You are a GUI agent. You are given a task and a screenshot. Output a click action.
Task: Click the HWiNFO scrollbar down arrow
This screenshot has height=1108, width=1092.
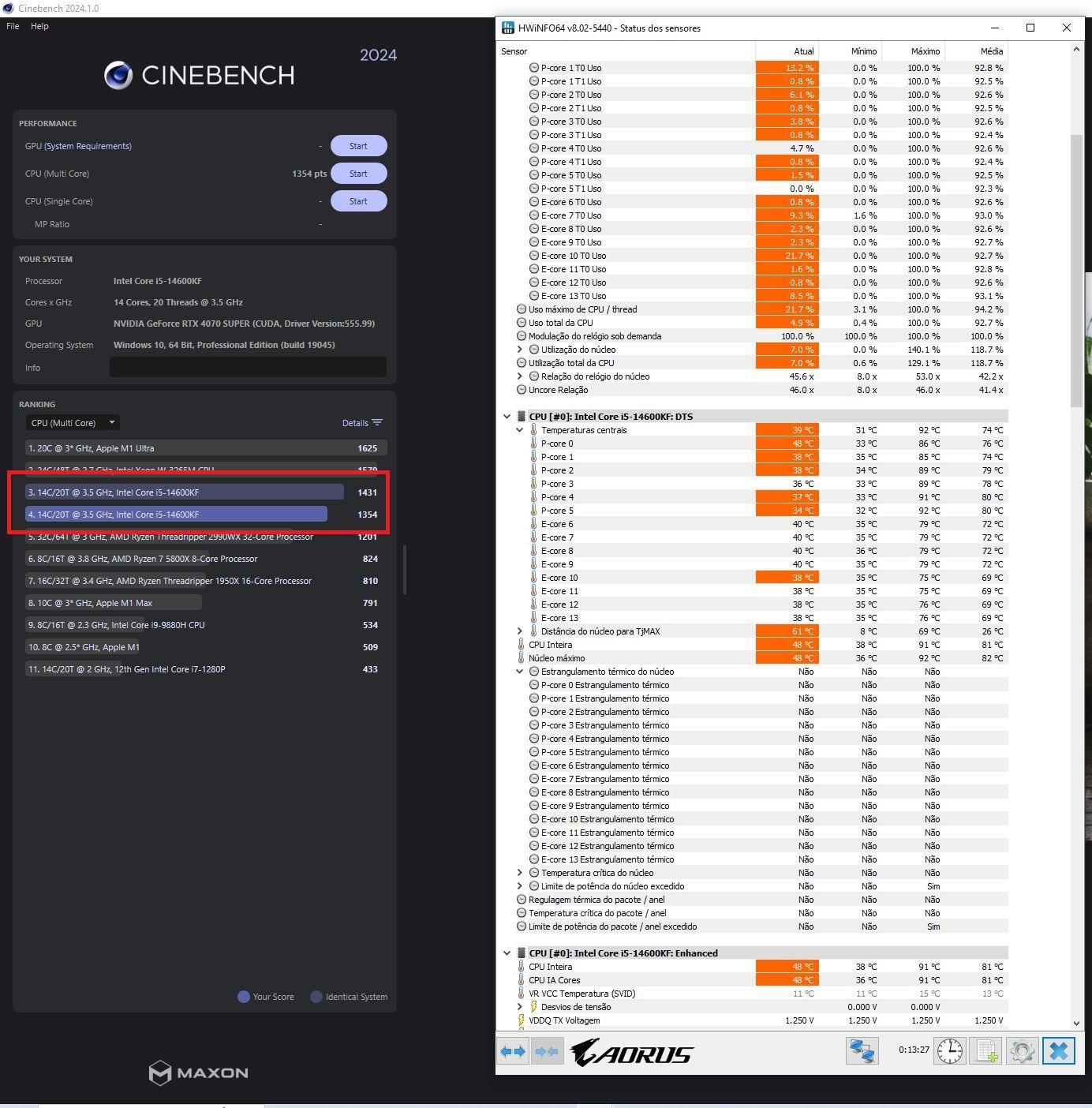tap(1076, 1023)
